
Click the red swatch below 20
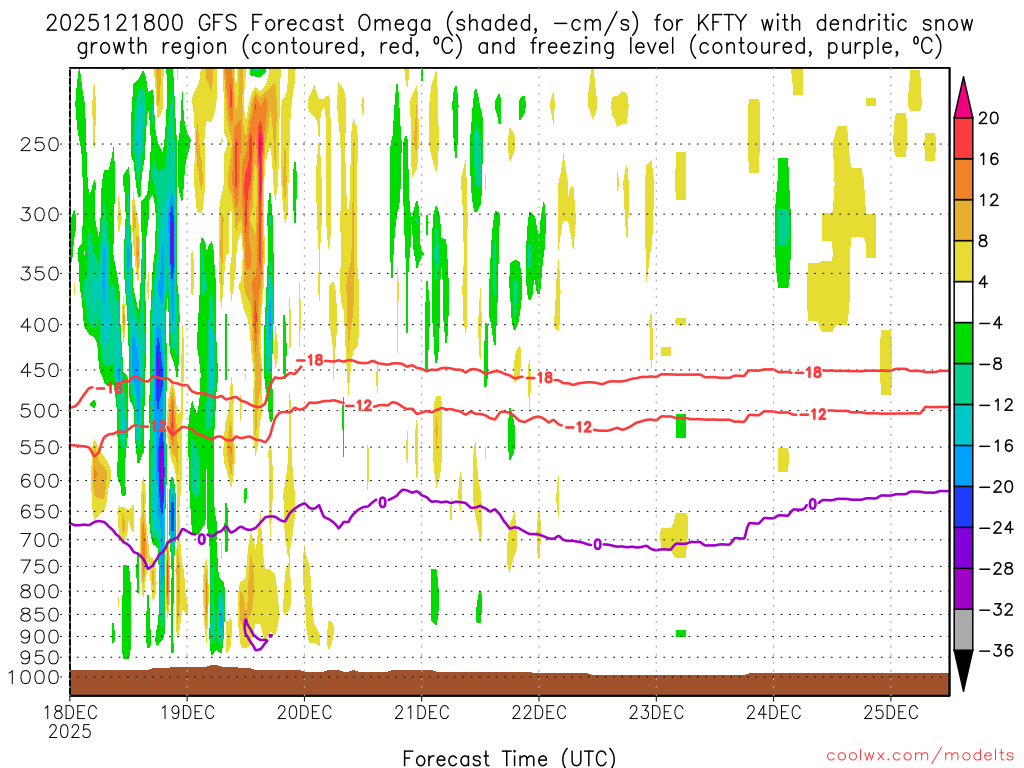coord(963,138)
